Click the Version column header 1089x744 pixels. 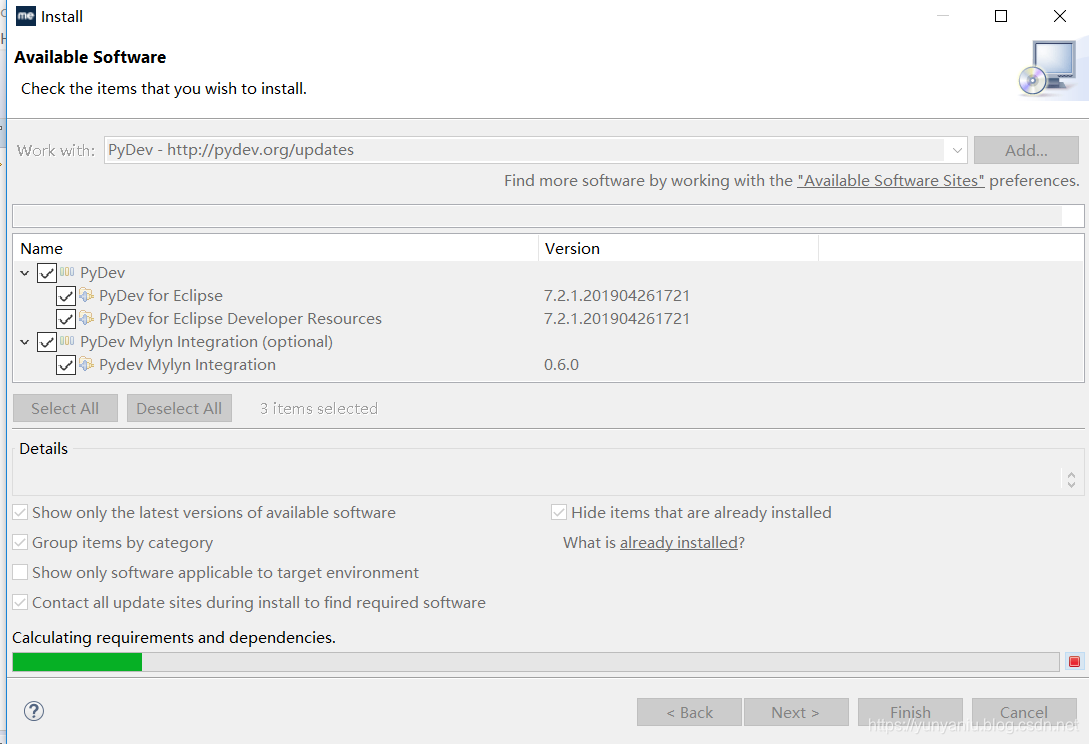(679, 248)
